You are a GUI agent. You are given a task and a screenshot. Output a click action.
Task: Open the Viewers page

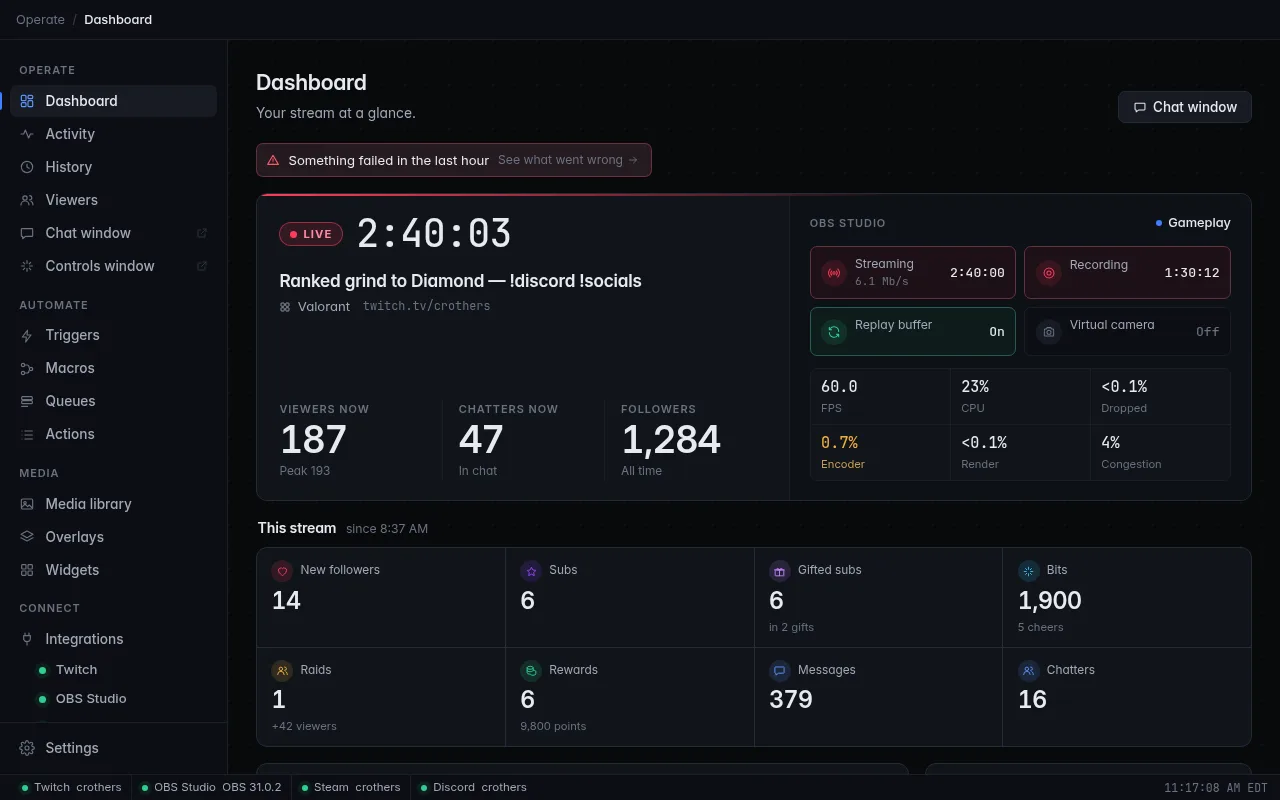pyautogui.click(x=113, y=200)
